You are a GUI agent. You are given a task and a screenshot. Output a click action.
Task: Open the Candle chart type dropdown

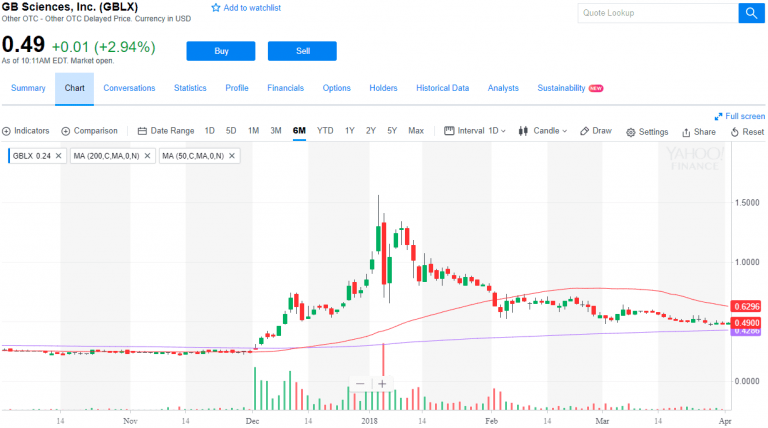tap(543, 131)
